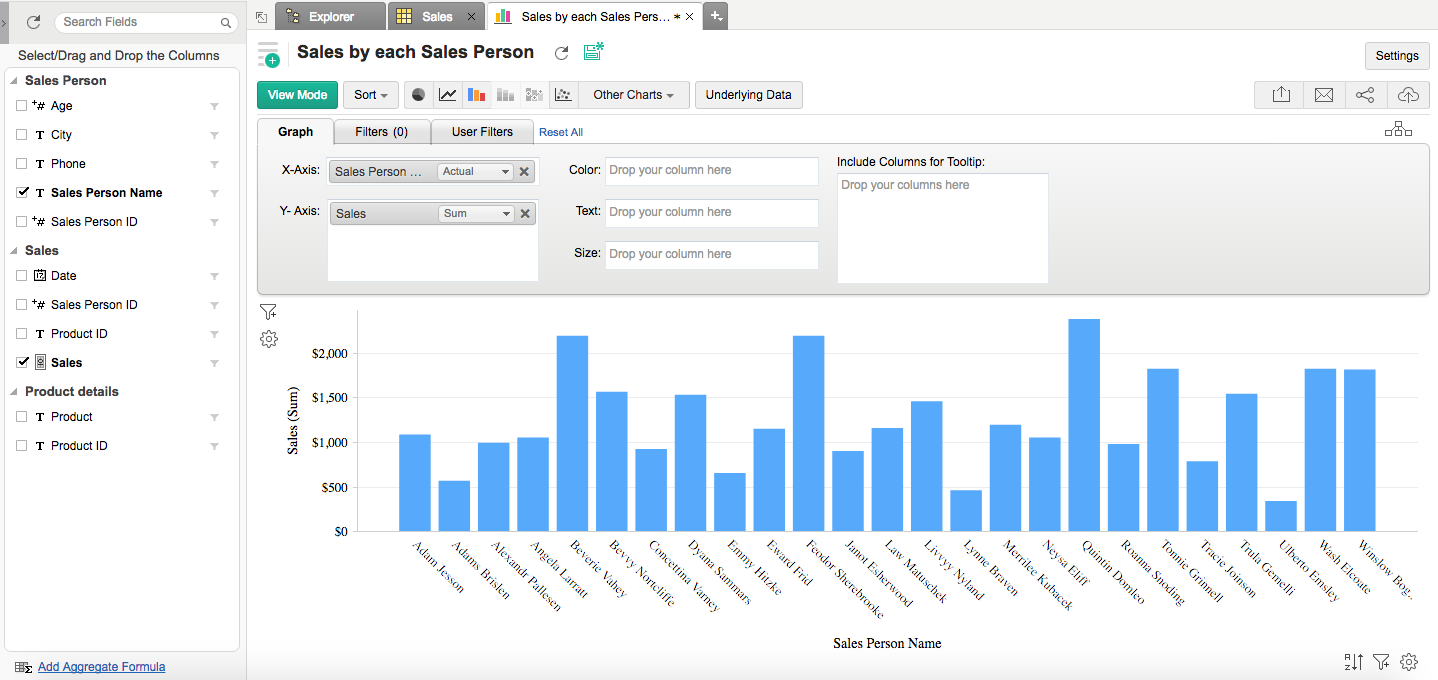Check the Product field checkbox

pyautogui.click(x=22, y=416)
